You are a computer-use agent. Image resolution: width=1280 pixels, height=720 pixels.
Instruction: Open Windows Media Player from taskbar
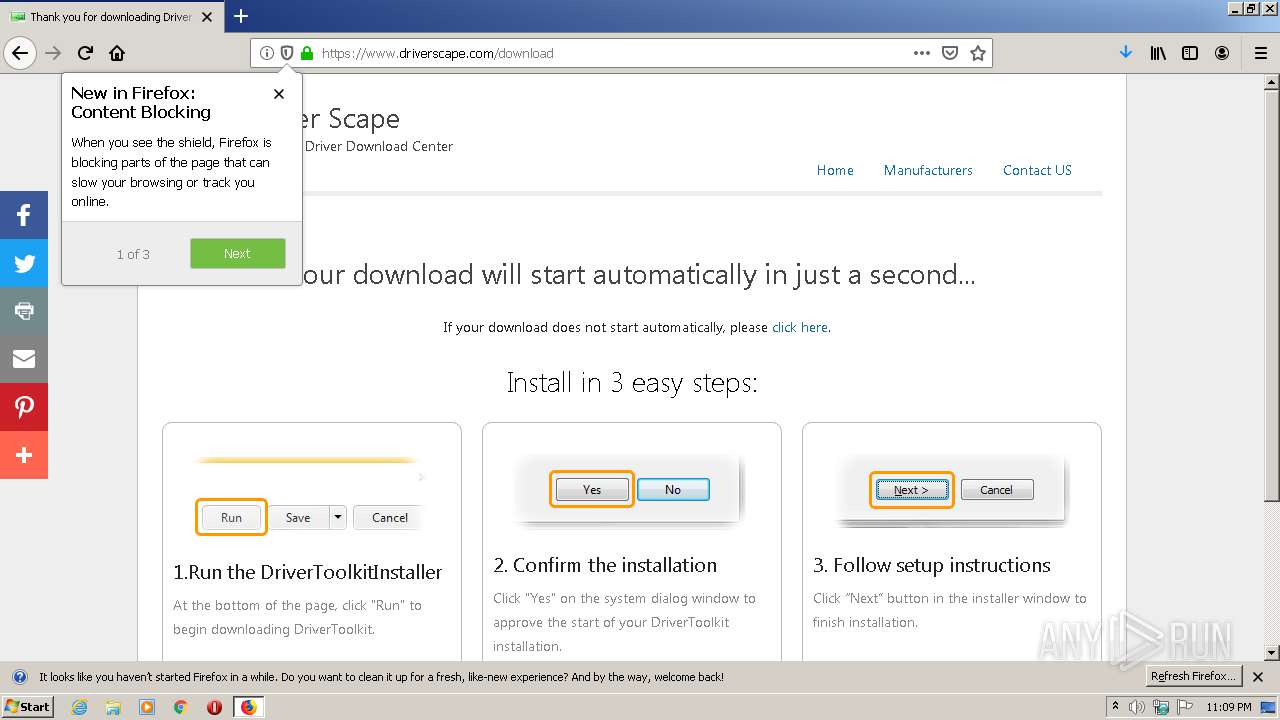(x=147, y=707)
